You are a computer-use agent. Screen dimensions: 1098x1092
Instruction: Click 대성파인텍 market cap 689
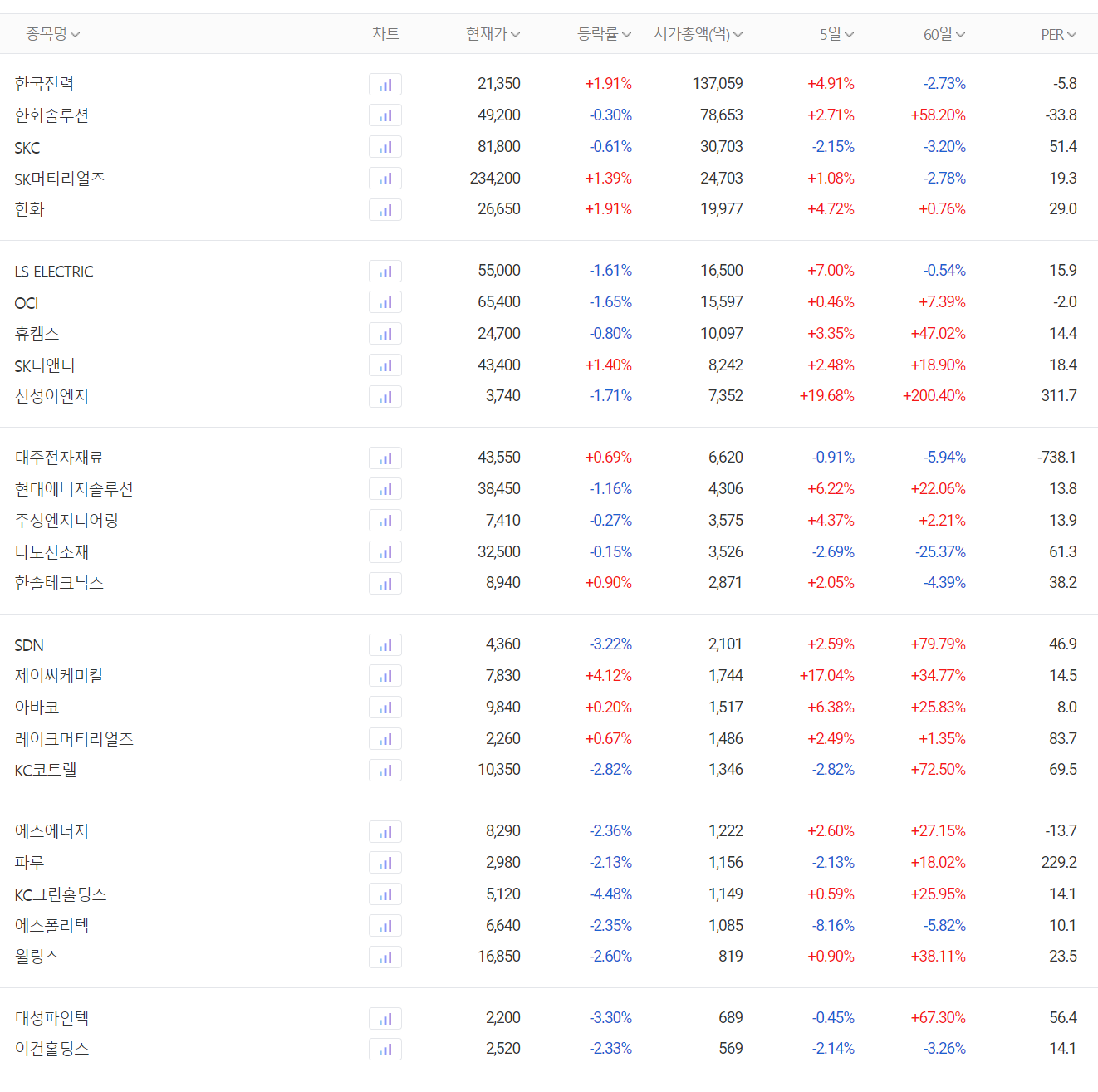point(731,1018)
